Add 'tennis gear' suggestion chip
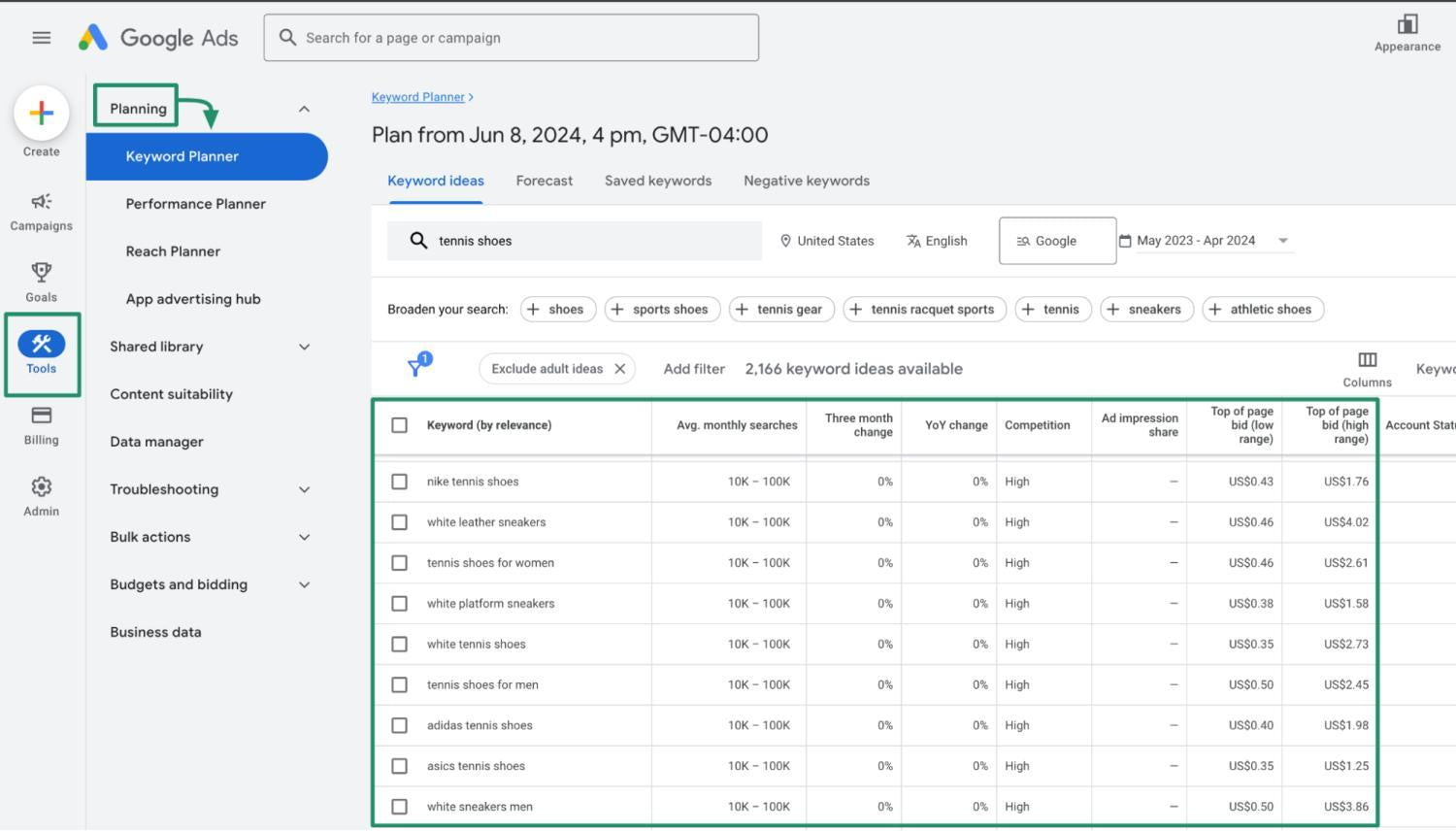 [x=781, y=310]
